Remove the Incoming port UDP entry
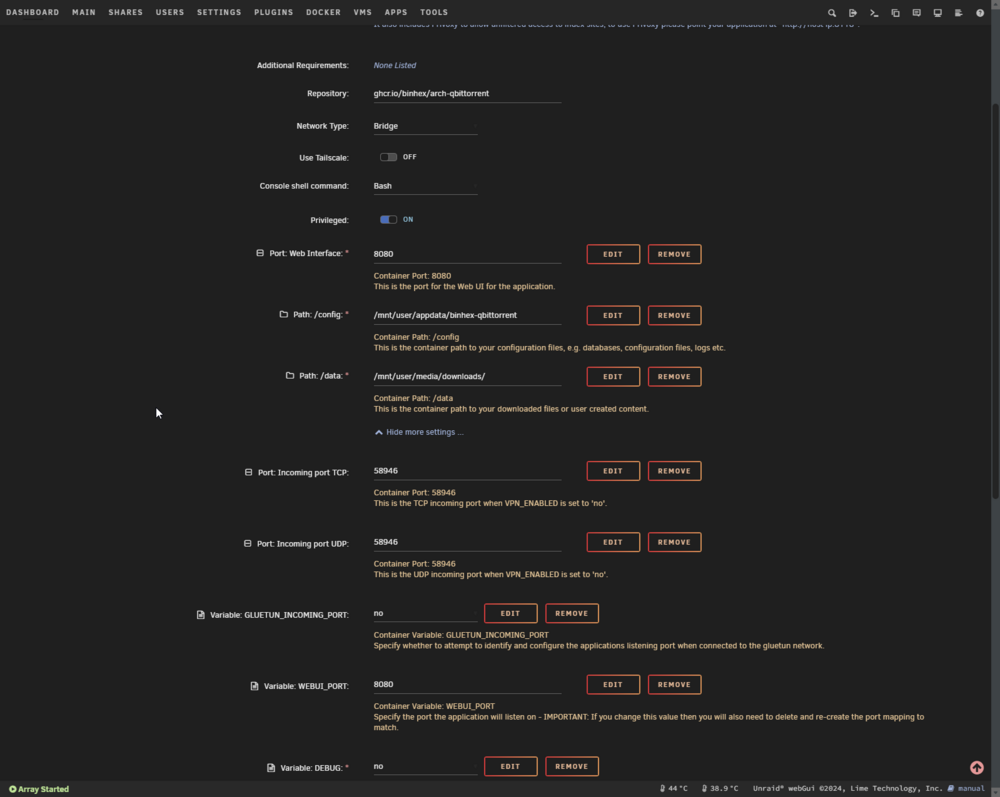Viewport: 1000px width, 797px height. tap(674, 542)
